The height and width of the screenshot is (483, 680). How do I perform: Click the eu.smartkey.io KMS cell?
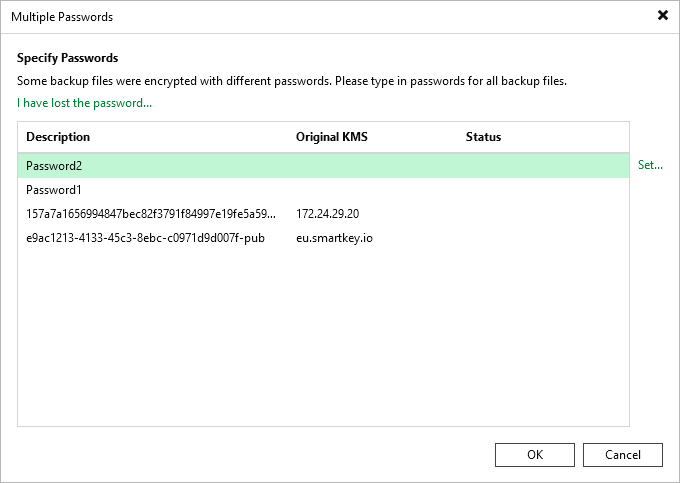(x=334, y=238)
